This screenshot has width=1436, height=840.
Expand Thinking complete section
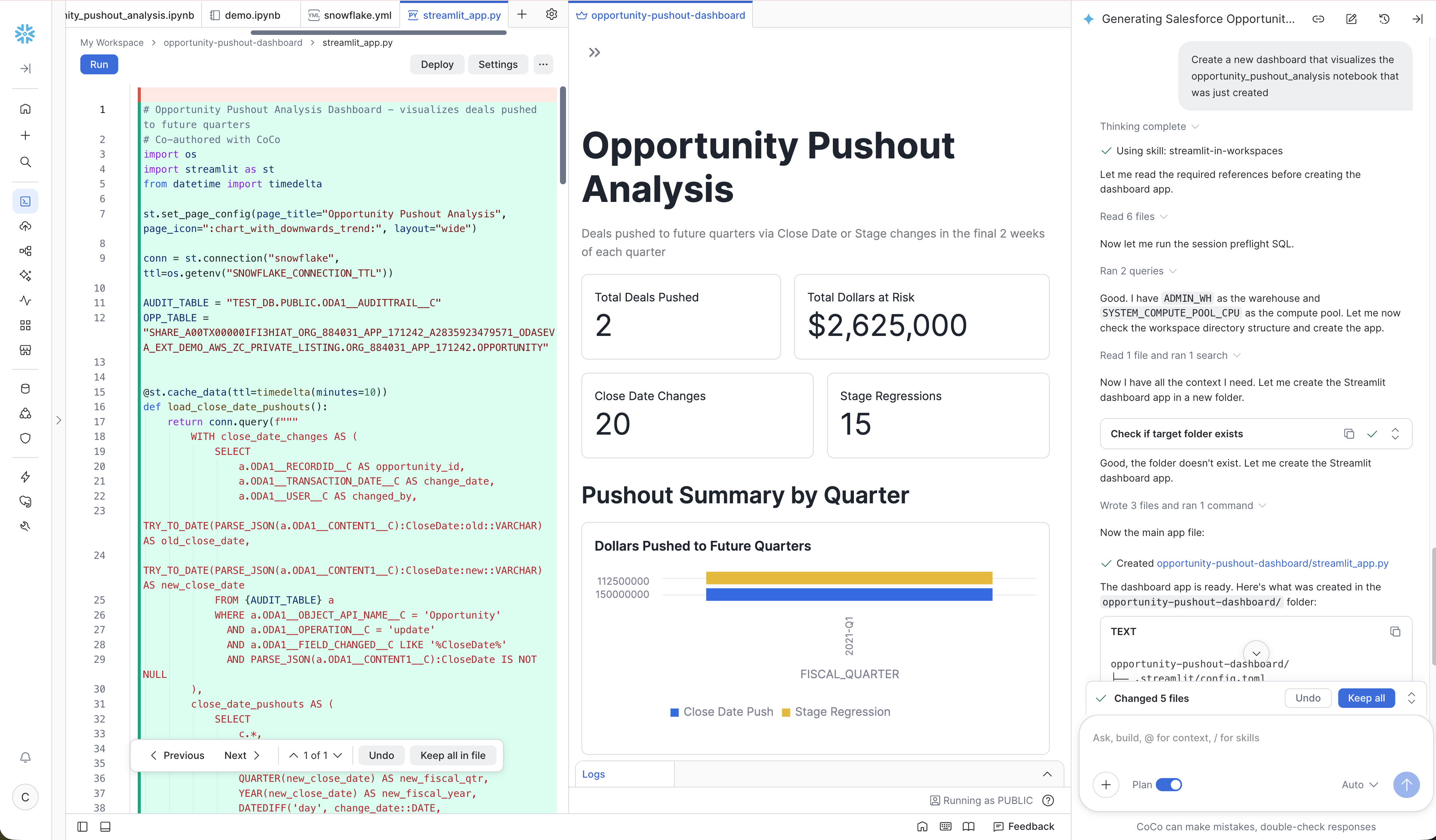tap(1149, 126)
